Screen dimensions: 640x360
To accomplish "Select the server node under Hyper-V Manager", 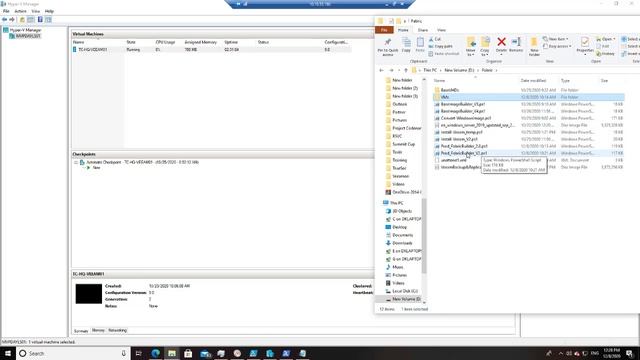I will pos(25,36).
